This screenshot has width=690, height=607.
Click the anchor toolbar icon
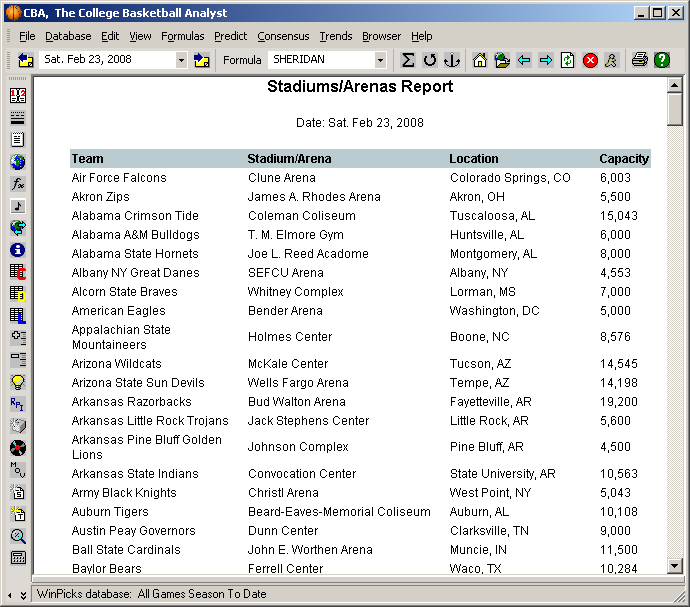[x=452, y=60]
